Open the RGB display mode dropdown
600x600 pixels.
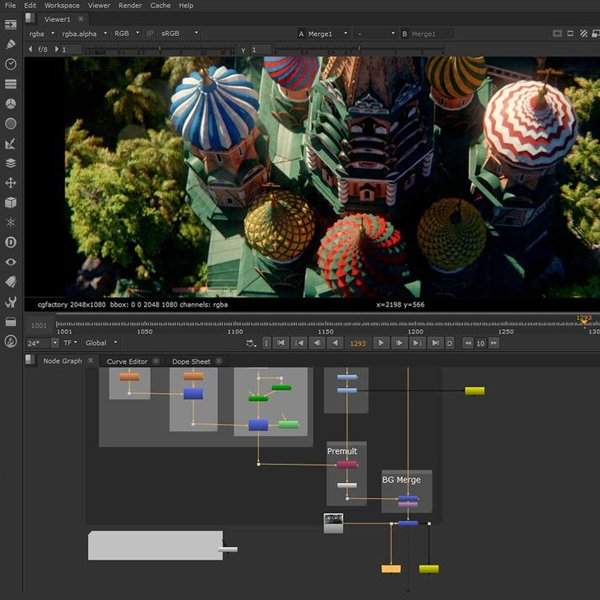pyautogui.click(x=126, y=34)
